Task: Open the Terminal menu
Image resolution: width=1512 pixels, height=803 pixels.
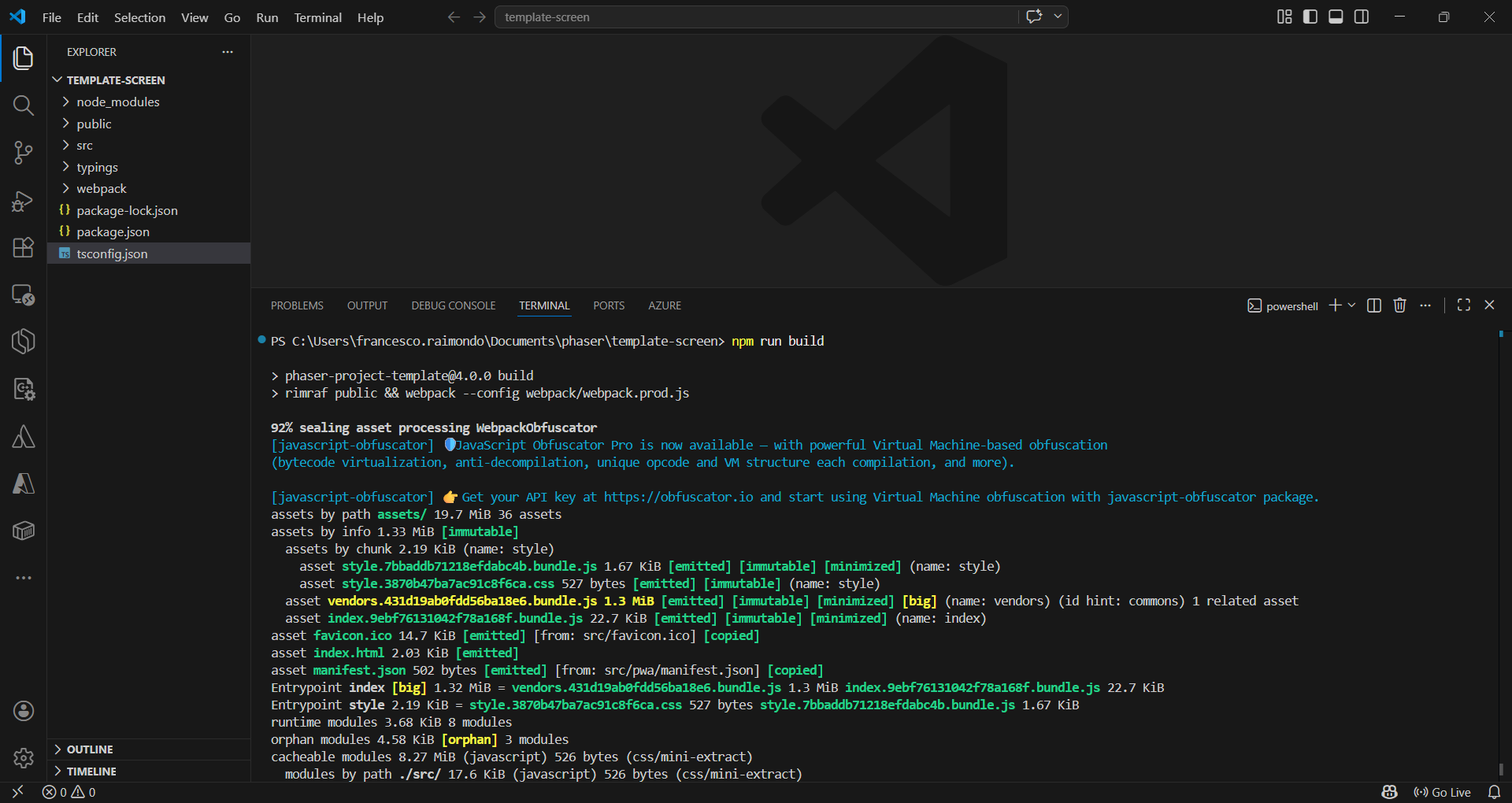Action: (x=318, y=17)
